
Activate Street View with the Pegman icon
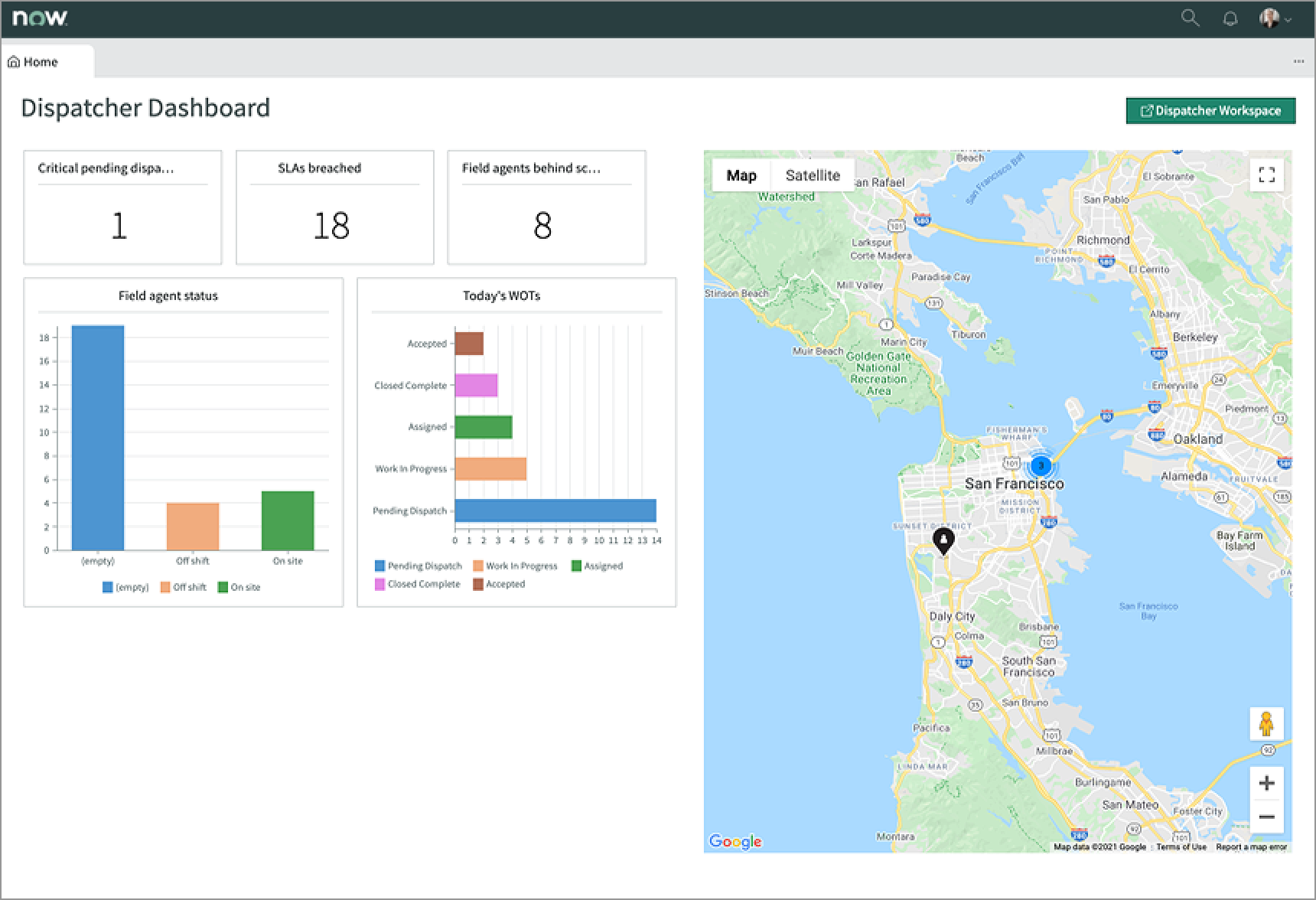pos(1267,722)
